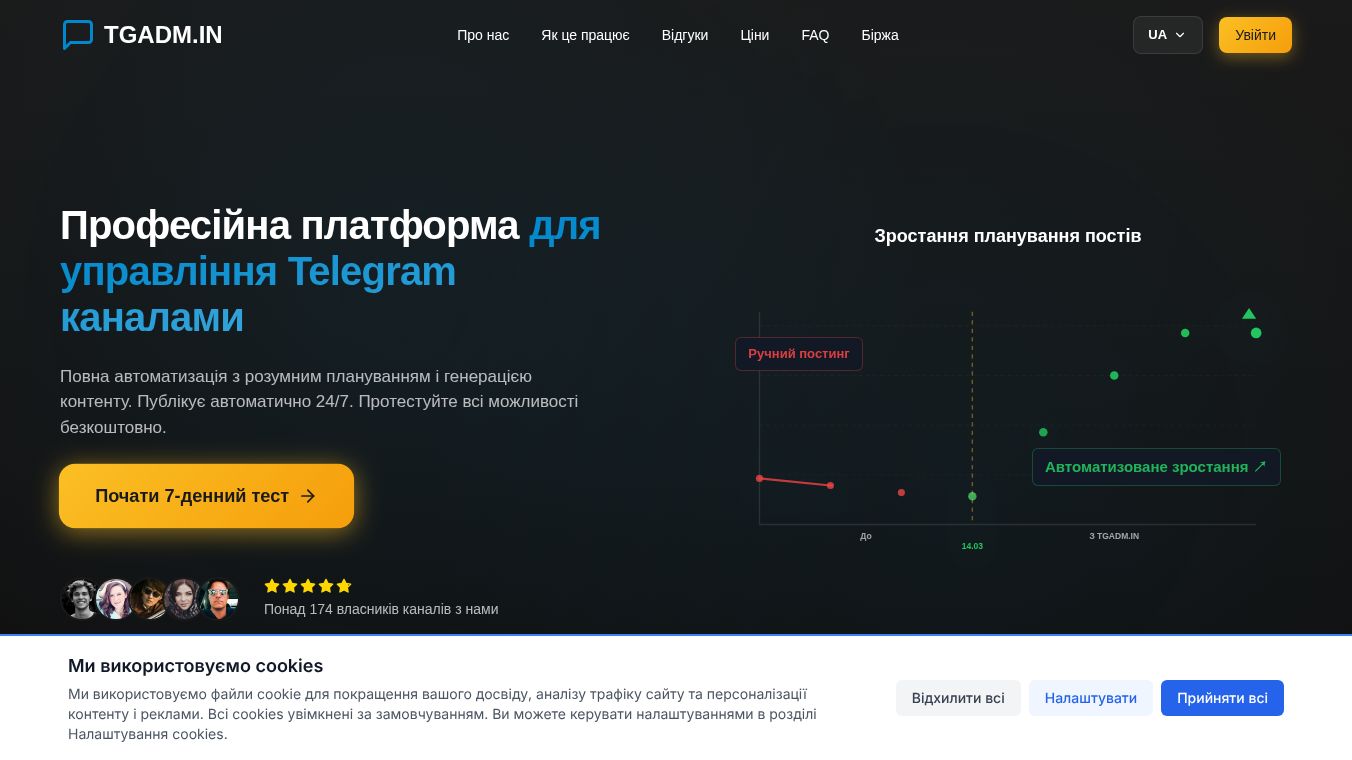Click the first yellow rating star
The width and height of the screenshot is (1352, 760).
click(272, 586)
